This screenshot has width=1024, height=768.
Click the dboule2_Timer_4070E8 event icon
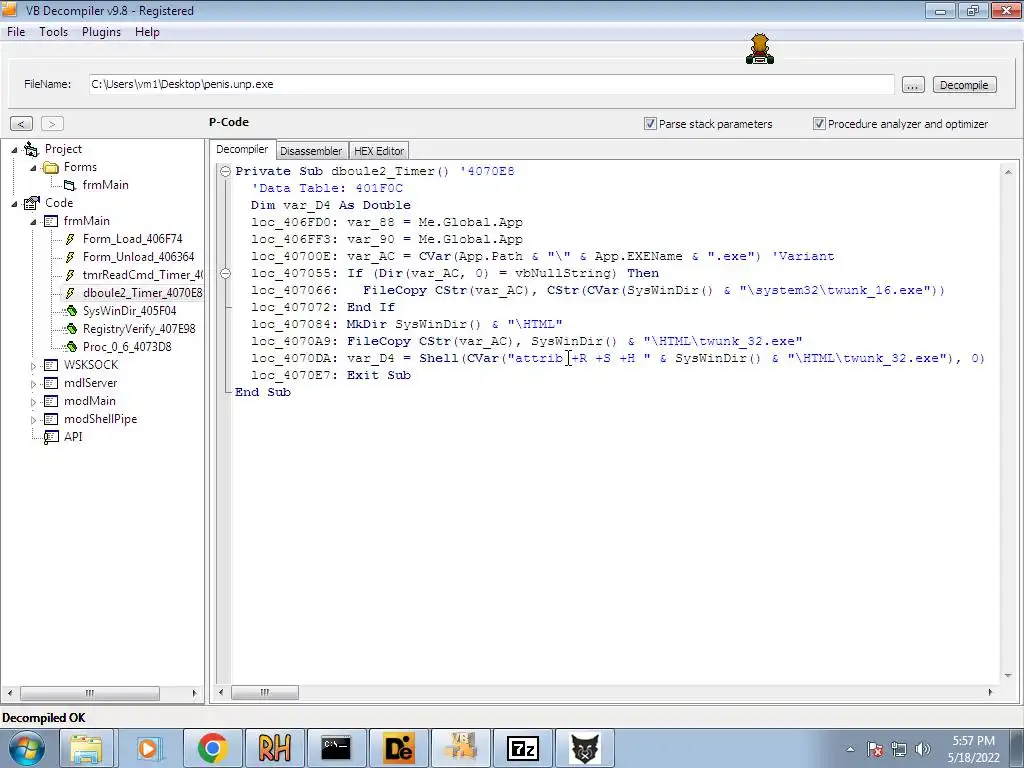pos(70,293)
